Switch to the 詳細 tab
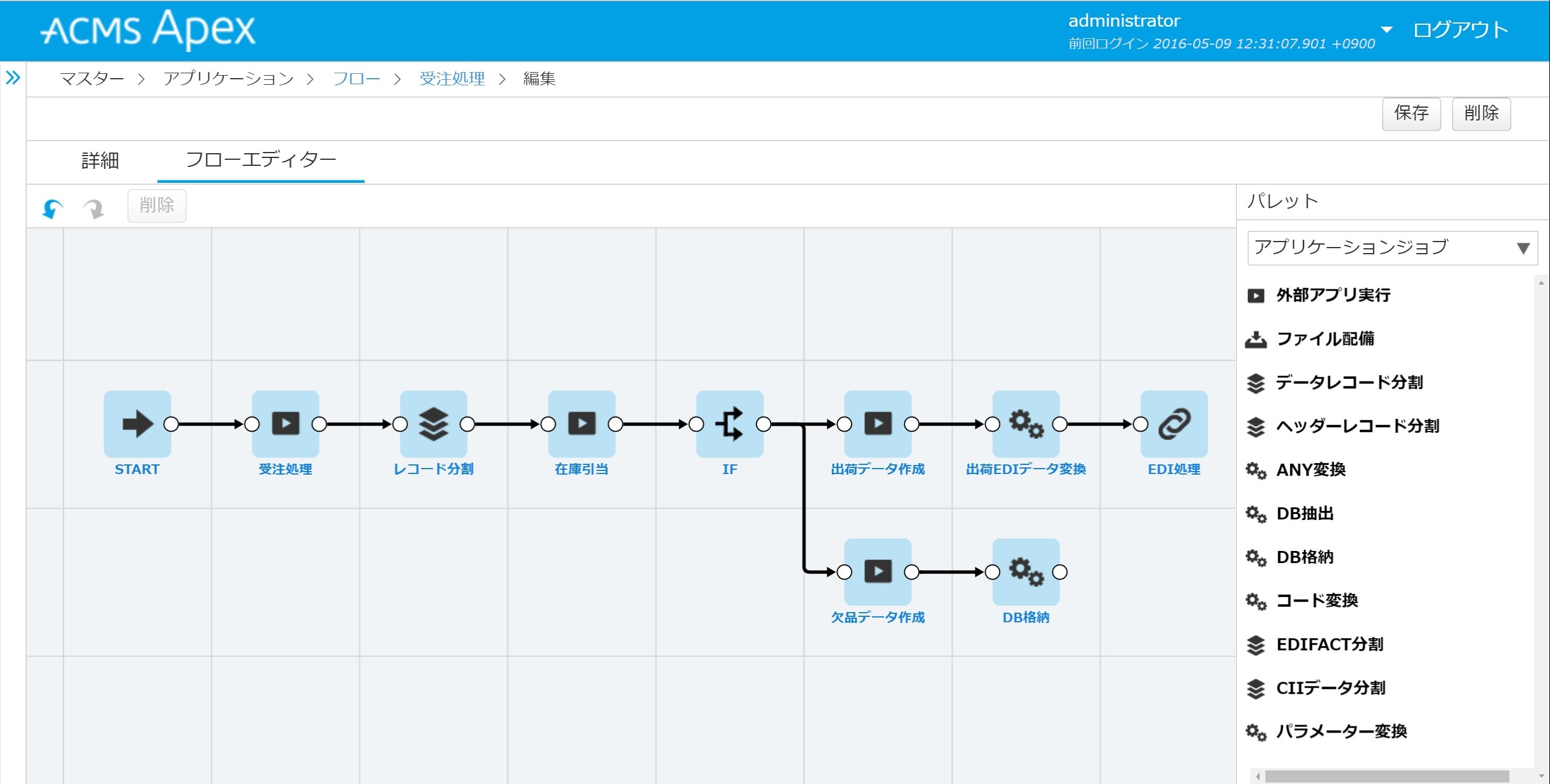The image size is (1550, 784). (x=100, y=160)
